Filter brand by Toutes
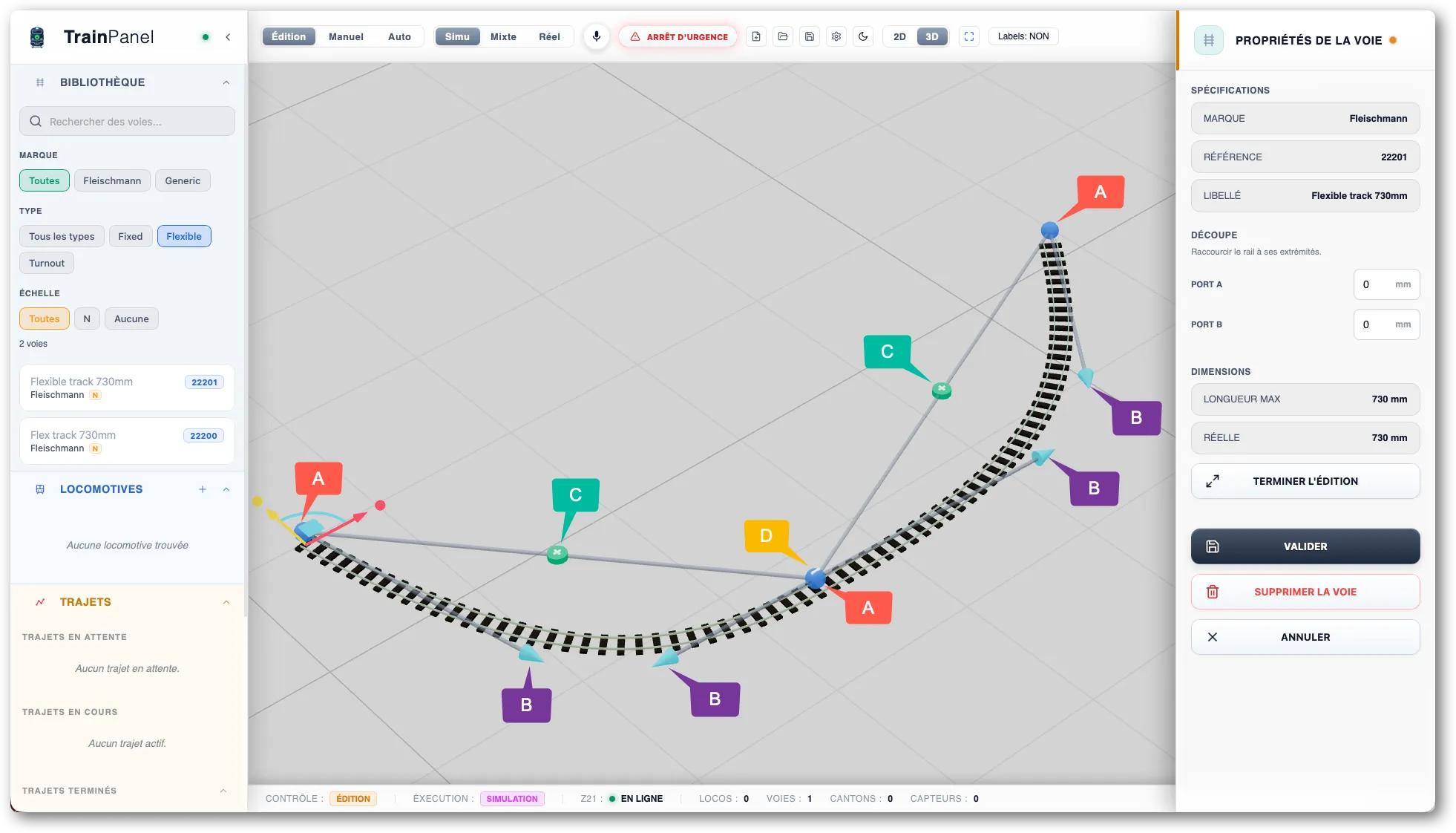This screenshot has height=833, width=1456. 45,180
